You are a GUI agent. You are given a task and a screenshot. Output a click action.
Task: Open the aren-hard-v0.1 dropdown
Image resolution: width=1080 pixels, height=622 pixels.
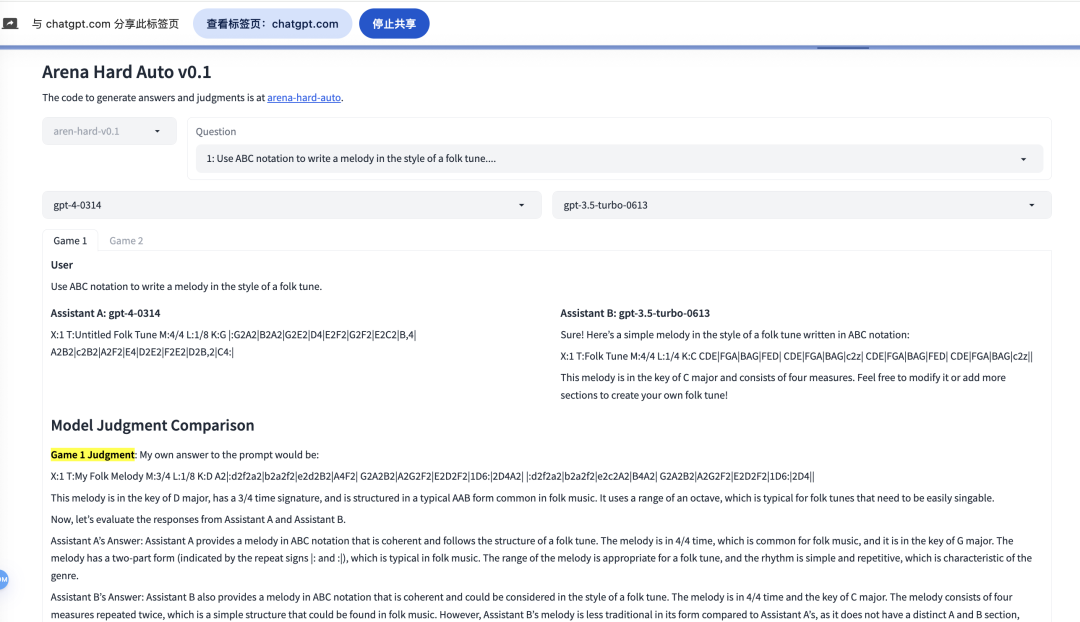tap(110, 131)
